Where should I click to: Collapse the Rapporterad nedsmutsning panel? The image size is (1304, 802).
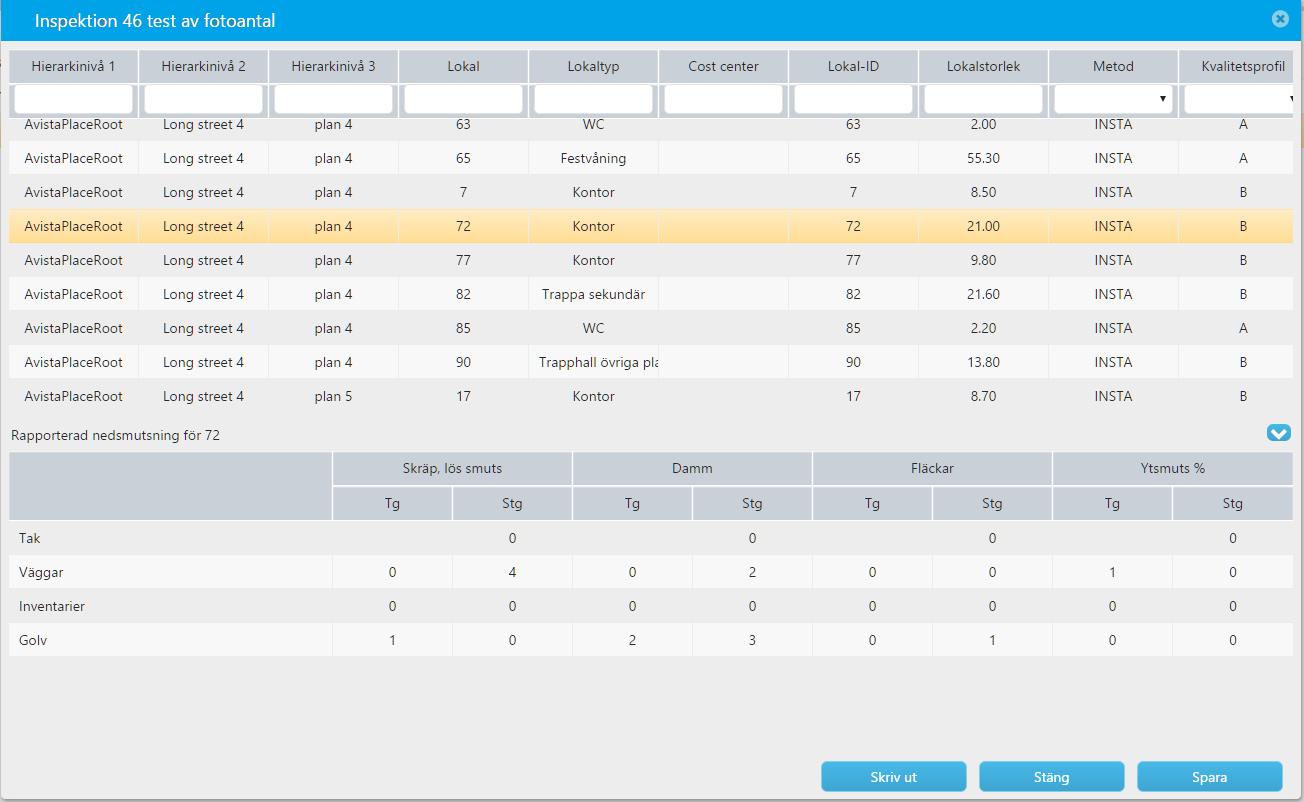coord(1279,433)
